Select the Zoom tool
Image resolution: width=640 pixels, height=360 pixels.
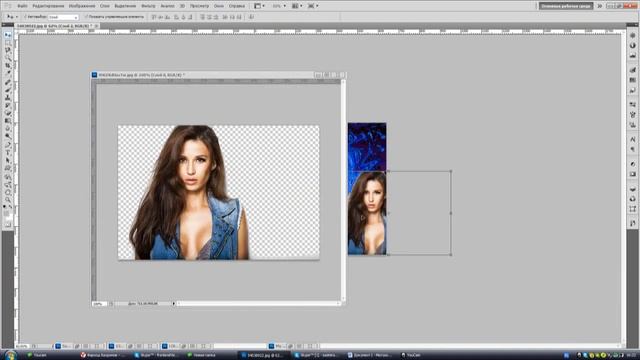click(8, 200)
